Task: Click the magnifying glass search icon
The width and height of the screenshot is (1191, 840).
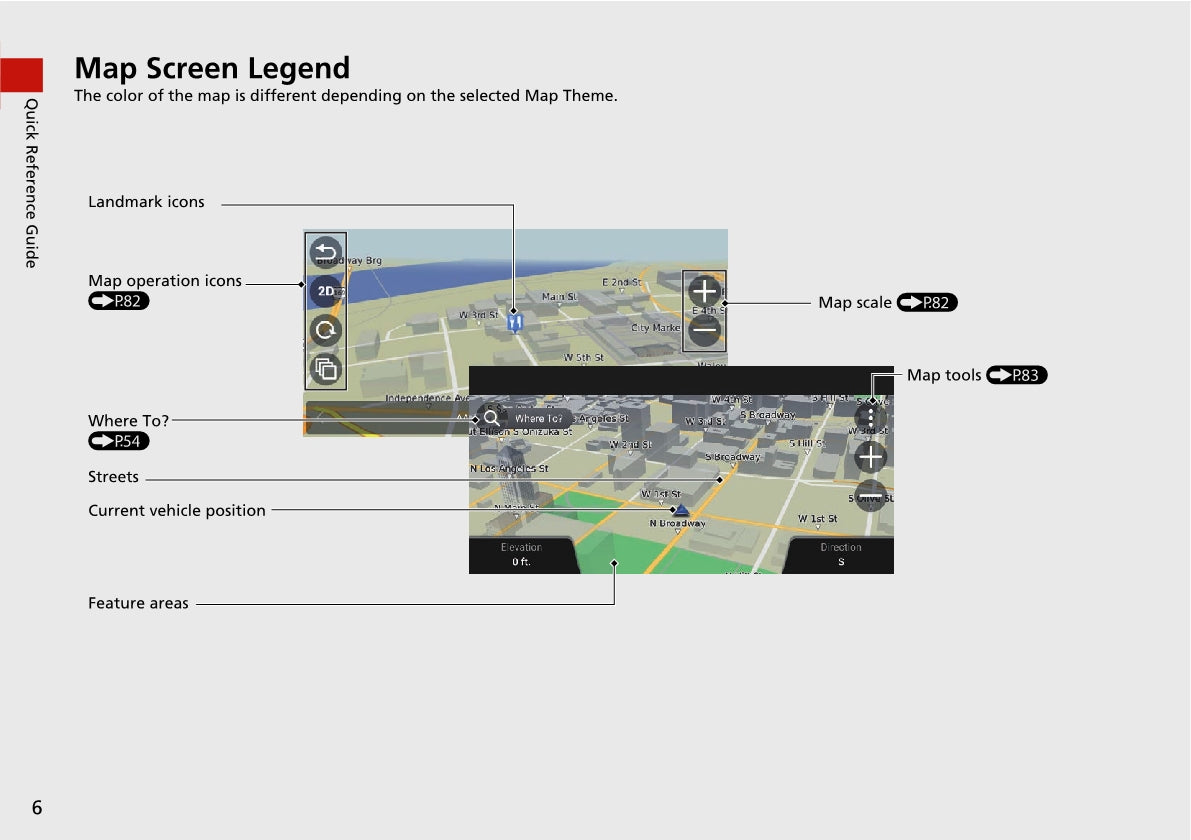Action: (x=492, y=418)
